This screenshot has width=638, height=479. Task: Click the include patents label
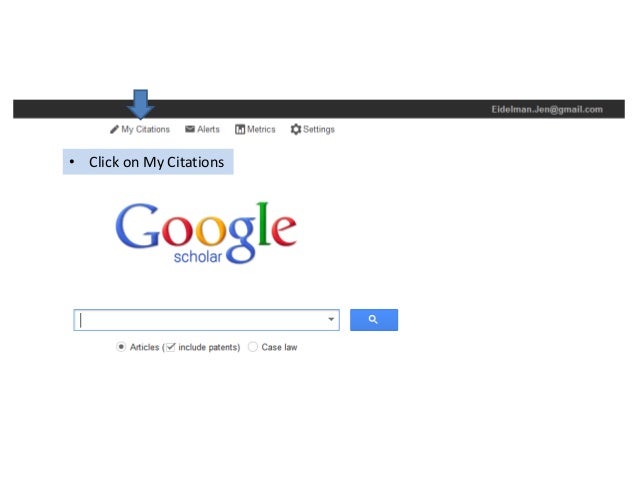click(209, 347)
